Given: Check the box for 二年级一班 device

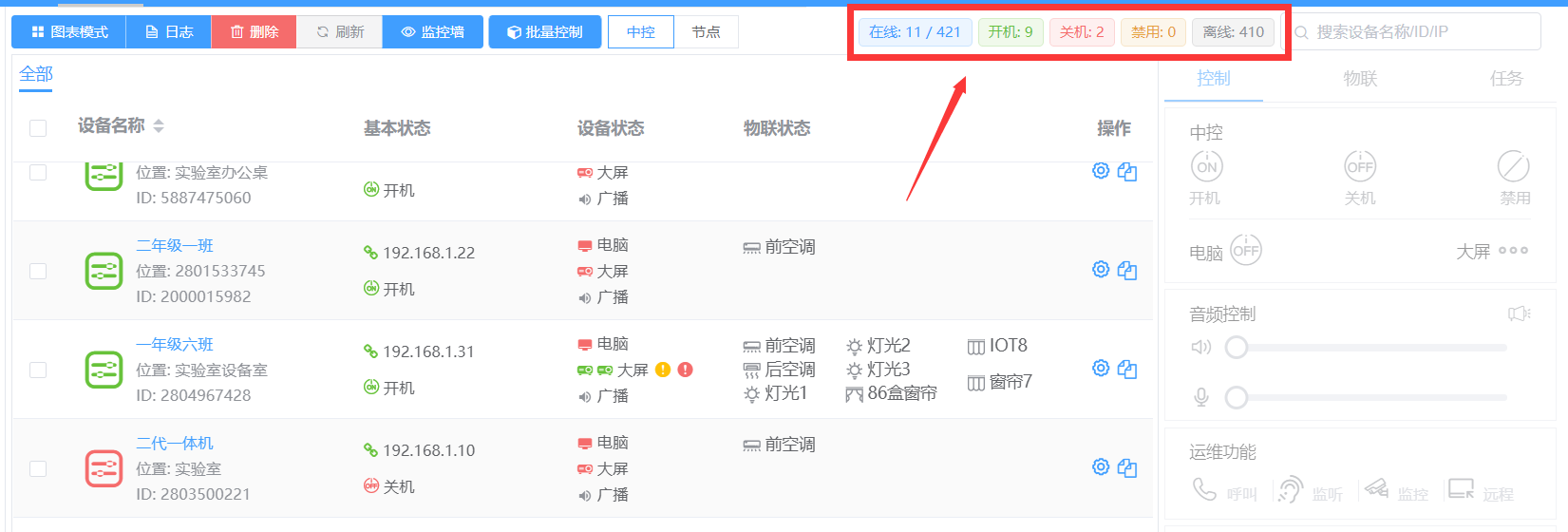Looking at the screenshot, I should [x=38, y=271].
